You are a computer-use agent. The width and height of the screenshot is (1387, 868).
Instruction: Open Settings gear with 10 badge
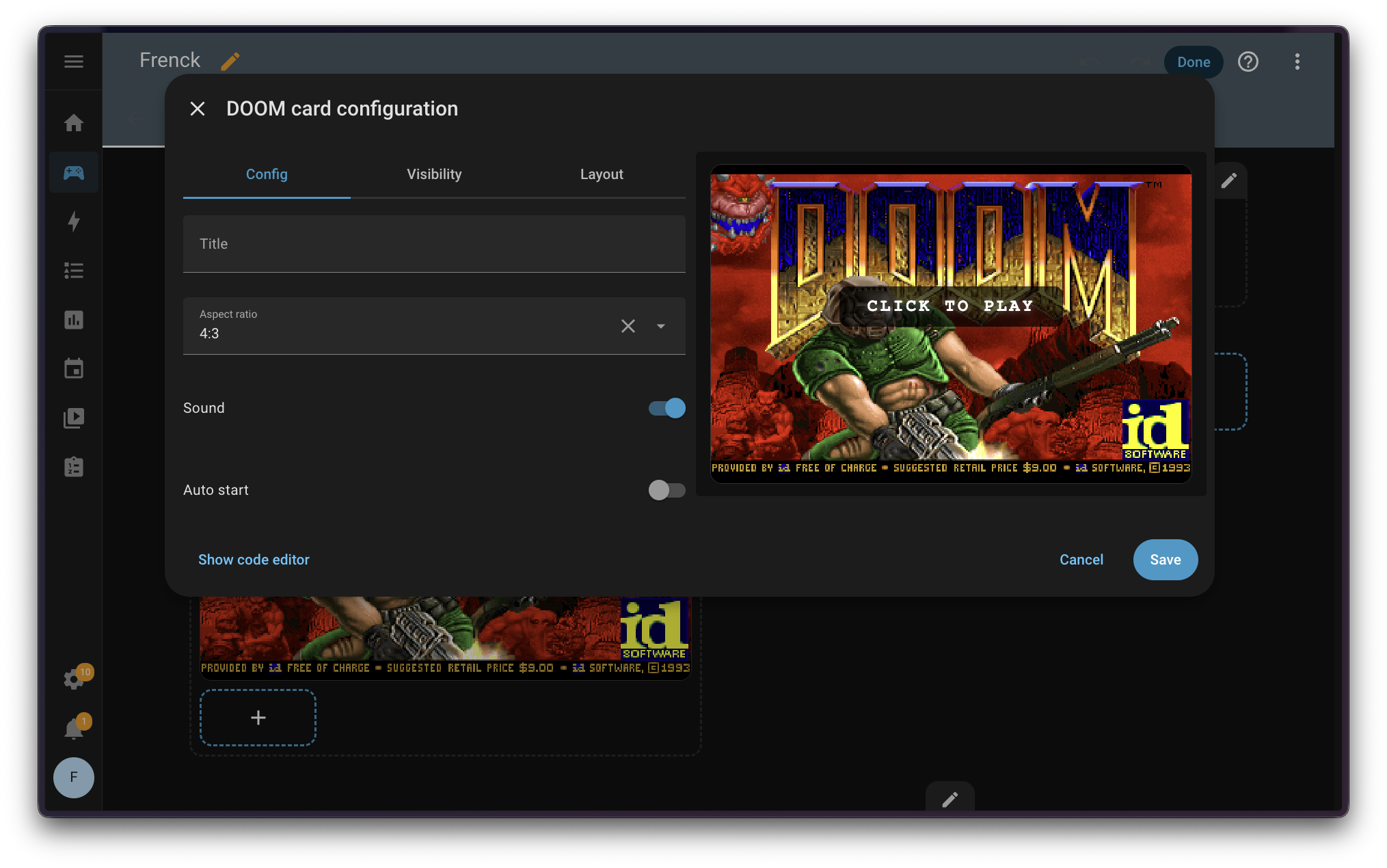click(74, 679)
